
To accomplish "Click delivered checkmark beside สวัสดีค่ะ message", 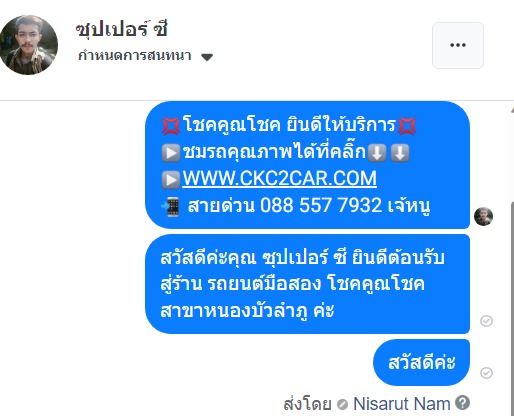I will [486, 373].
